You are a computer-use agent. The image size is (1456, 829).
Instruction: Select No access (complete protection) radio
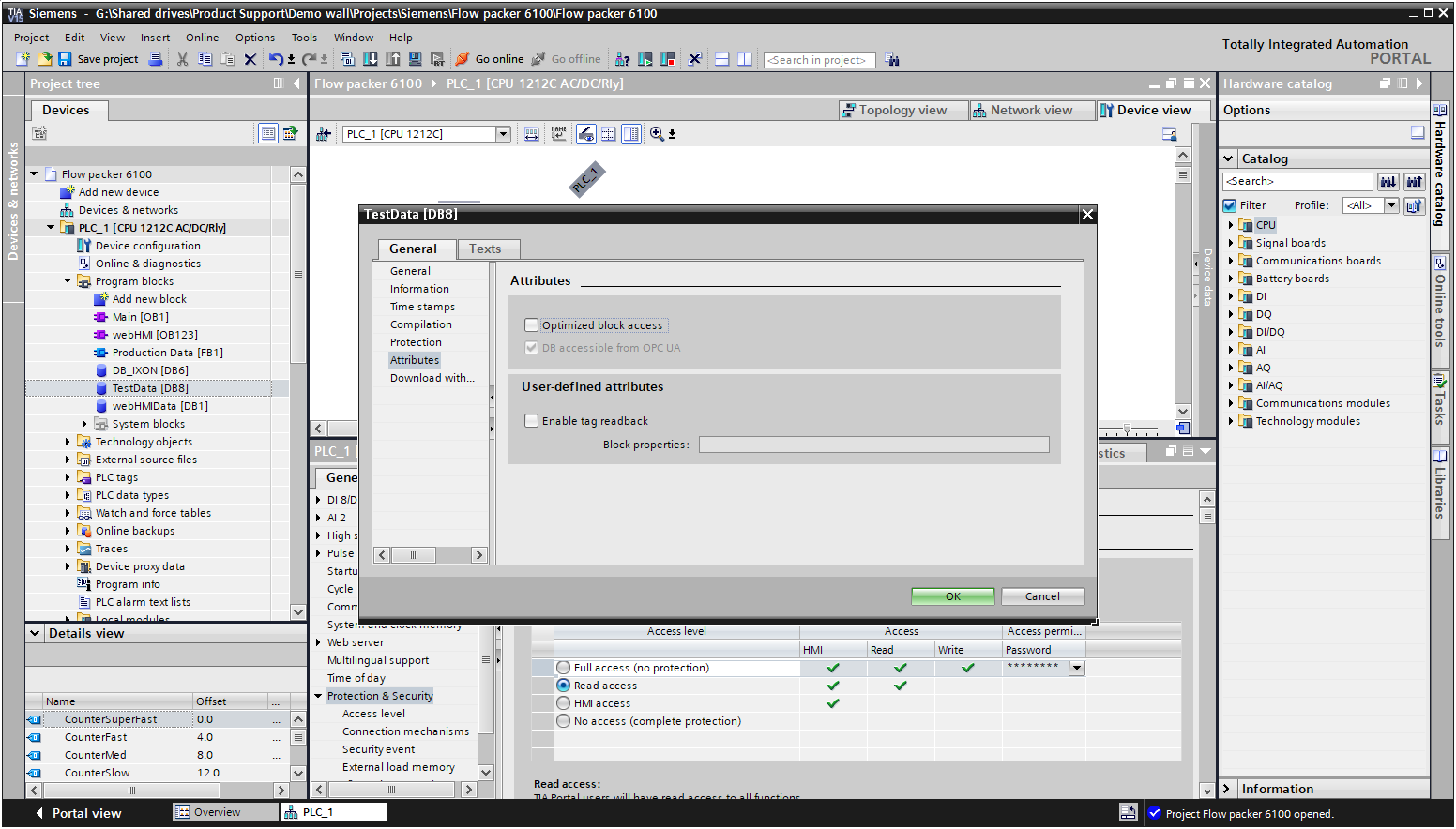[563, 721]
